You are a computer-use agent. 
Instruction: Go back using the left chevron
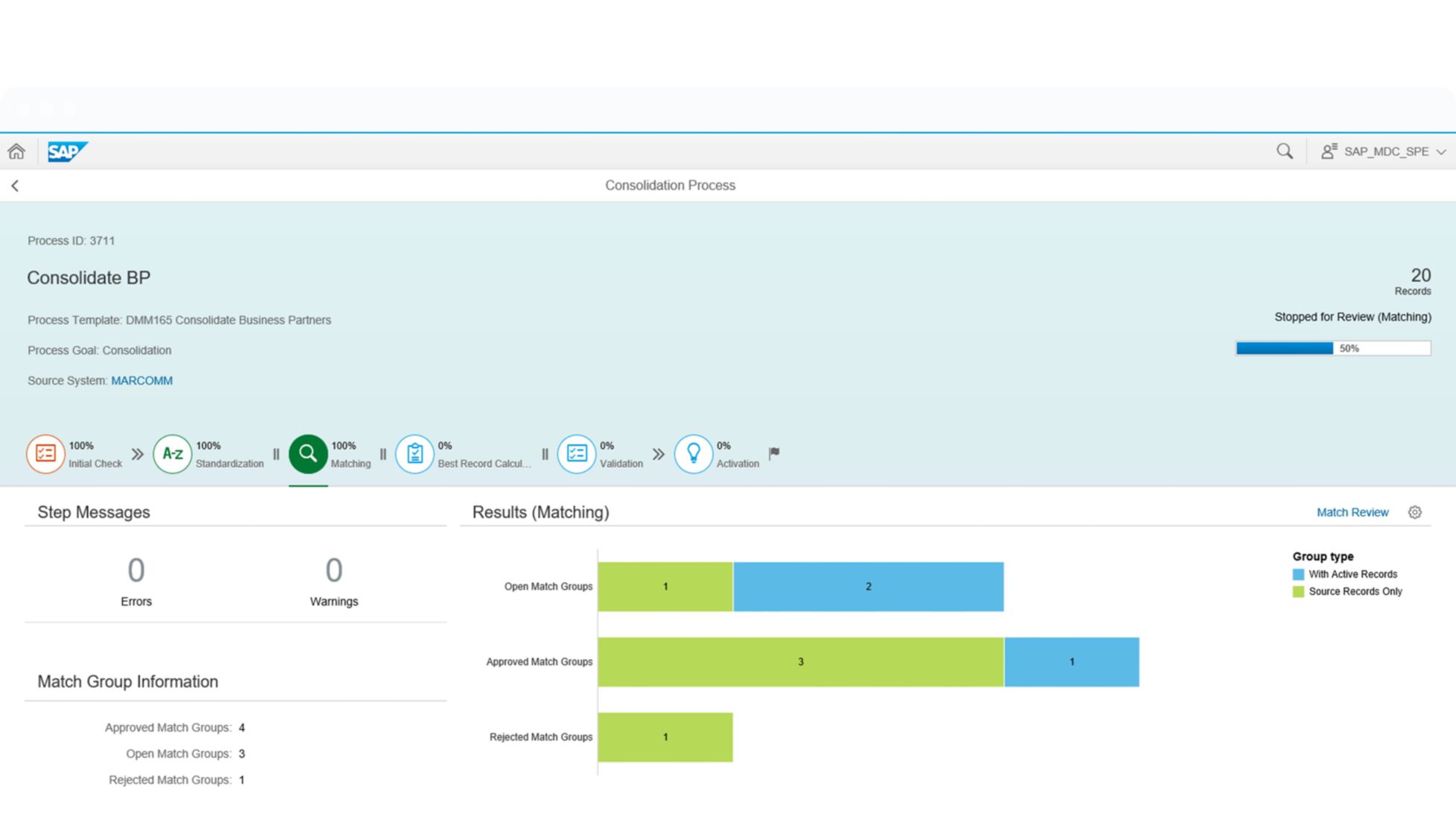tap(15, 186)
